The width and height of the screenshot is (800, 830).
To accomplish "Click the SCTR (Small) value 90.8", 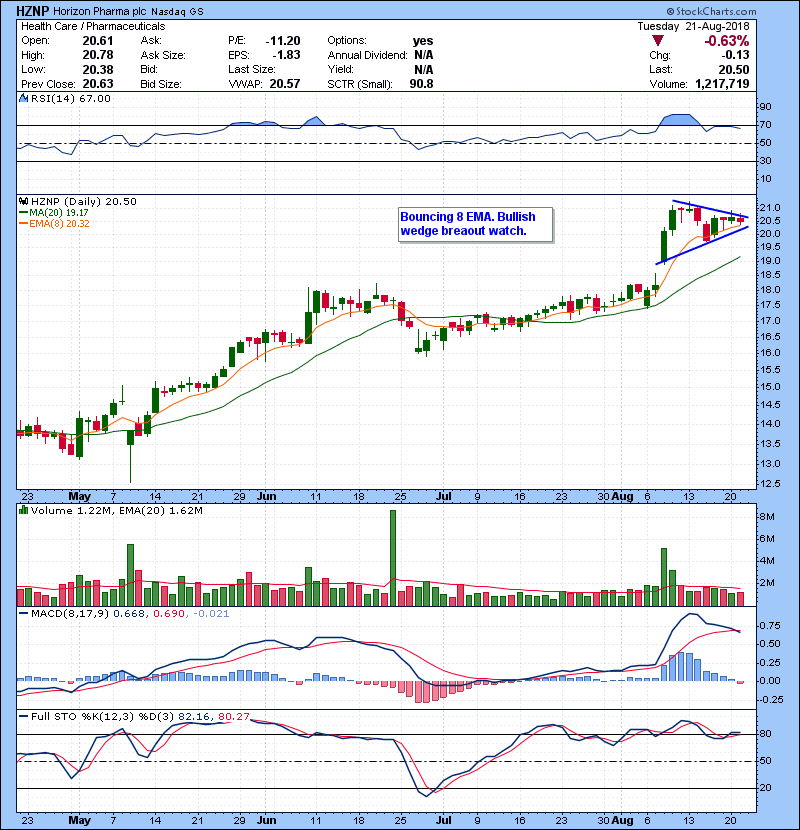I will click(421, 84).
